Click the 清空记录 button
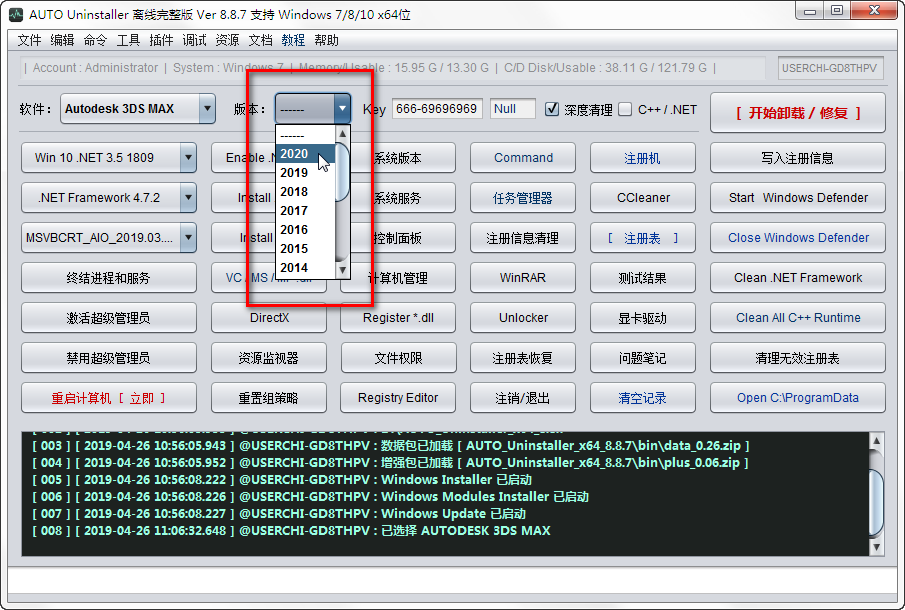The image size is (905, 610). [x=642, y=398]
